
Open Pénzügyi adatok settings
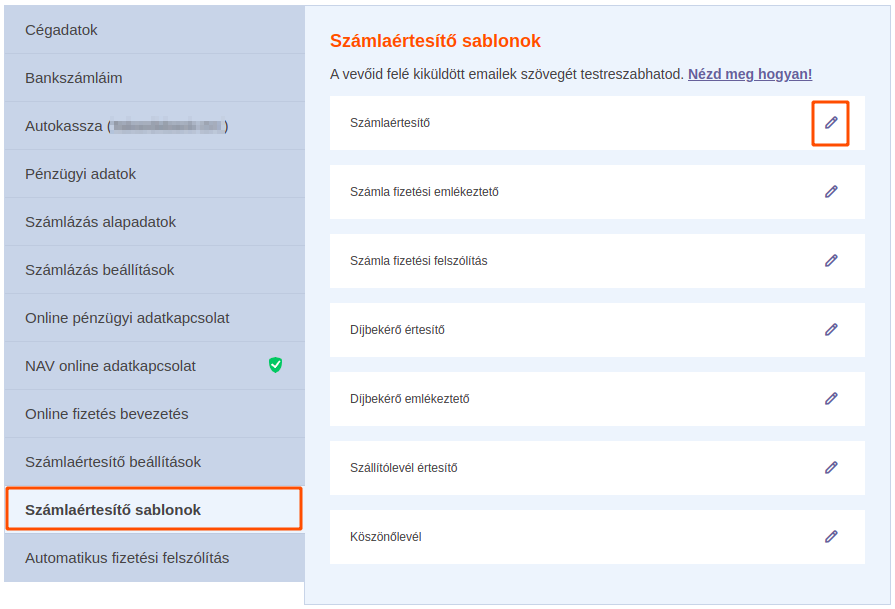[x=81, y=174]
